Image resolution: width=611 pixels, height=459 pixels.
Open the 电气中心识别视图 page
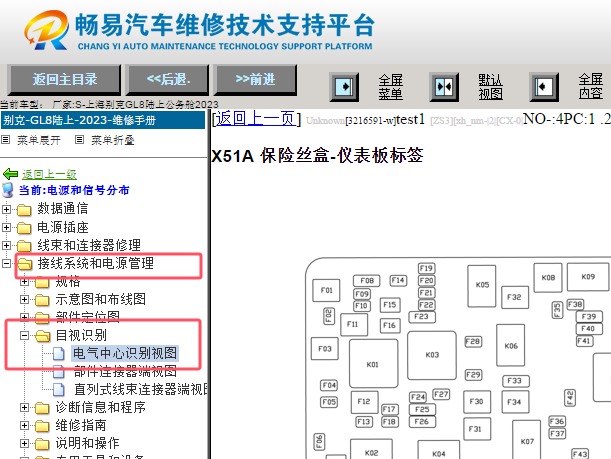click(125, 353)
